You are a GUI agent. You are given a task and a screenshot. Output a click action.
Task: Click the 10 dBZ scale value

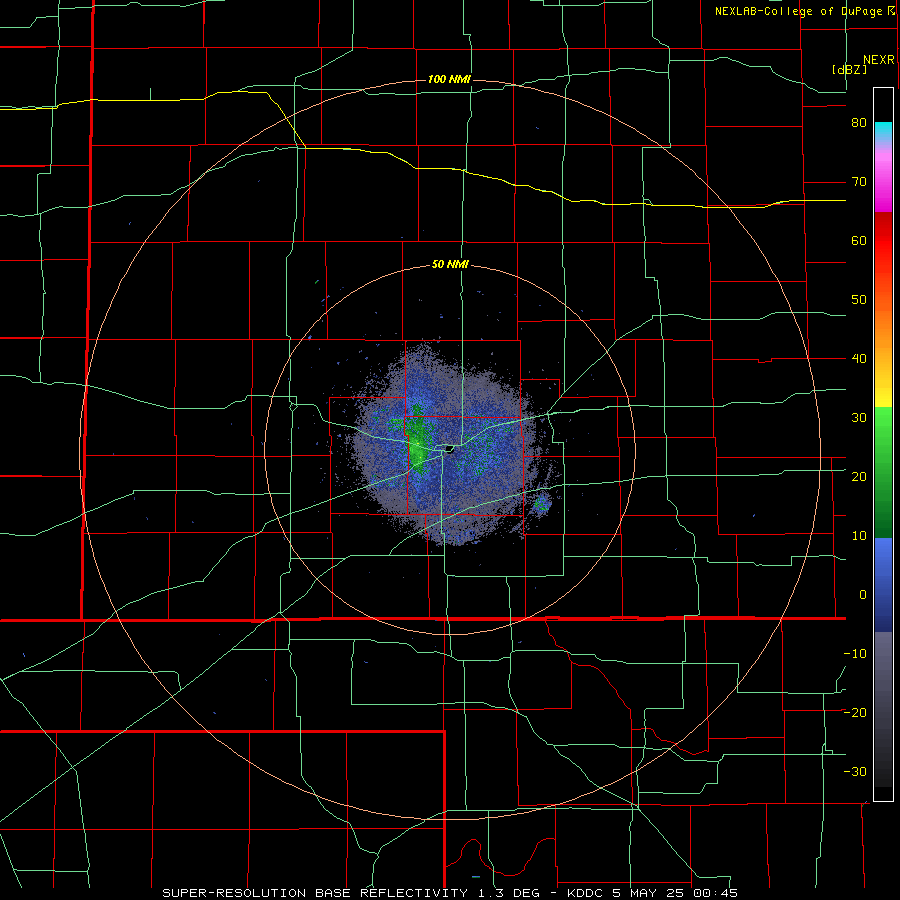coord(859,536)
